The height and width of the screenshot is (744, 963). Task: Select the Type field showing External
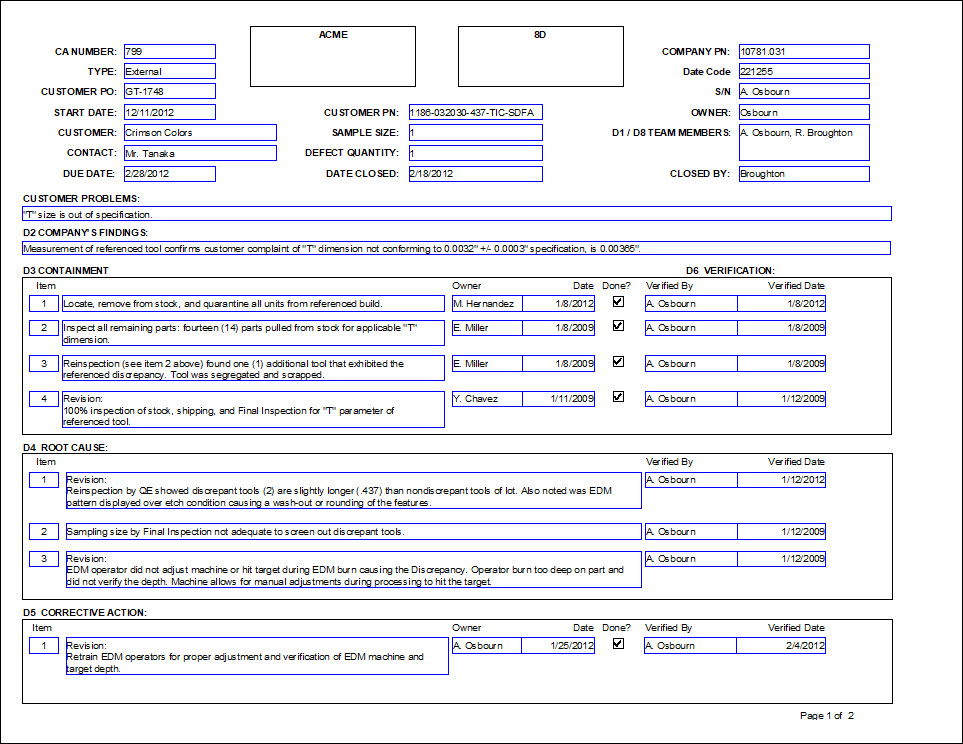click(169, 72)
